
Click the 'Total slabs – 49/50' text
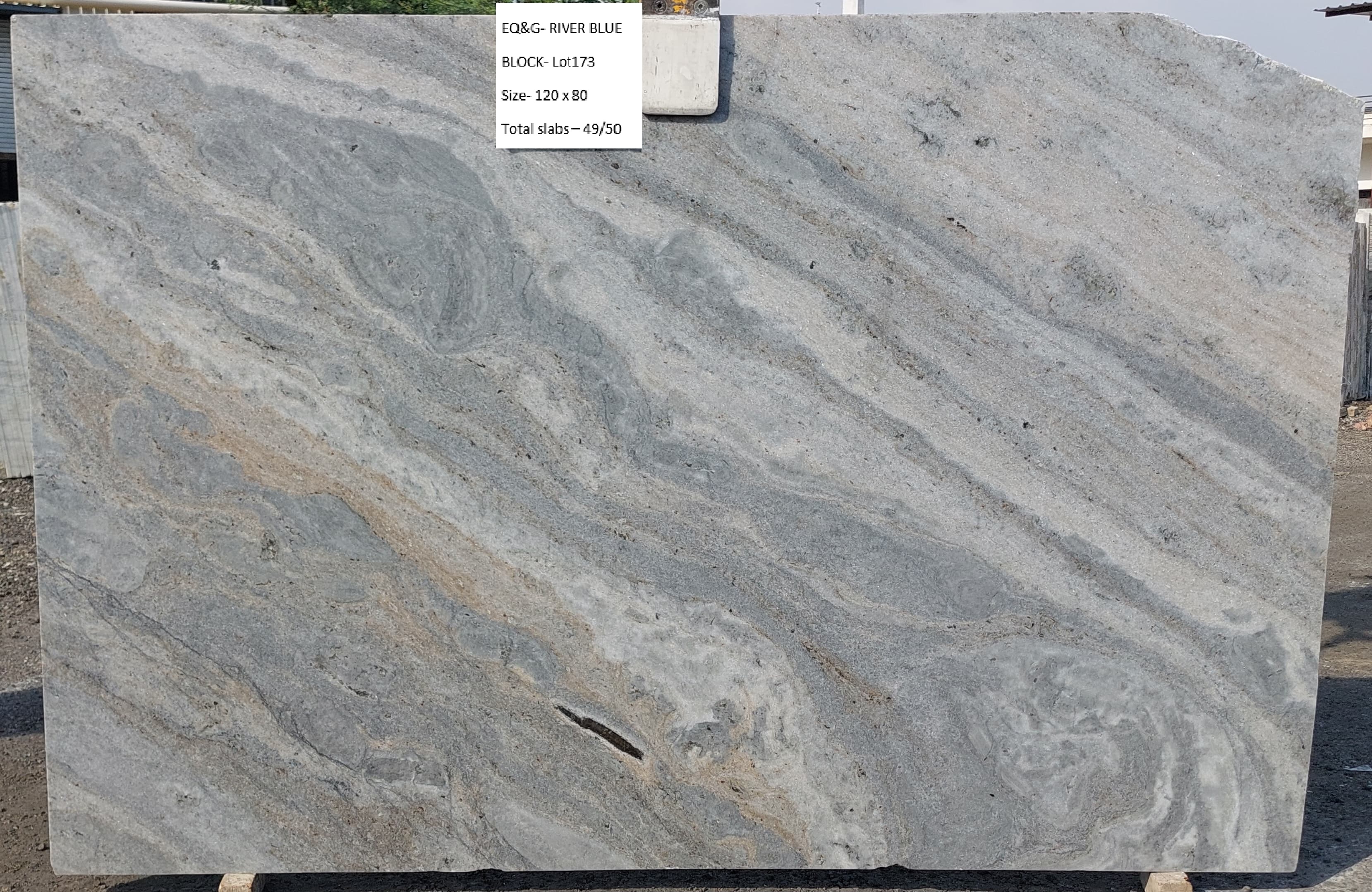(561, 129)
